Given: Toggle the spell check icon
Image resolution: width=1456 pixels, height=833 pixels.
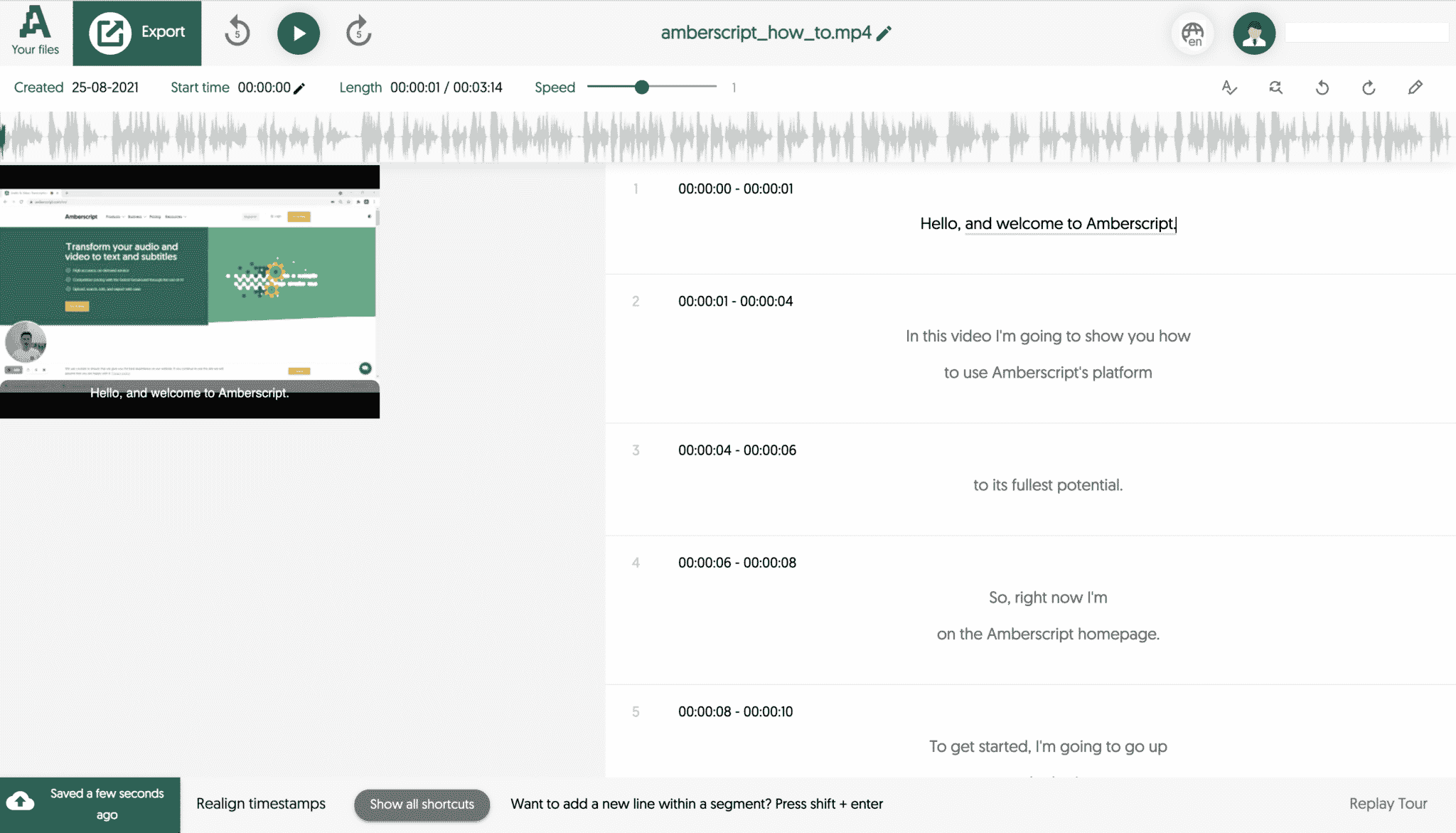Looking at the screenshot, I should tap(1229, 87).
